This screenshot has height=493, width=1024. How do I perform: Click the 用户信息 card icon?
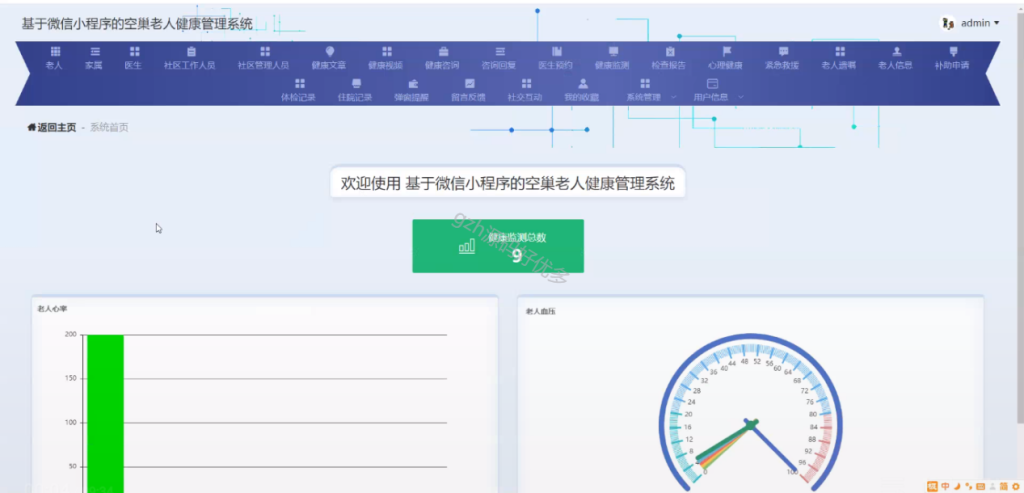tap(712, 84)
